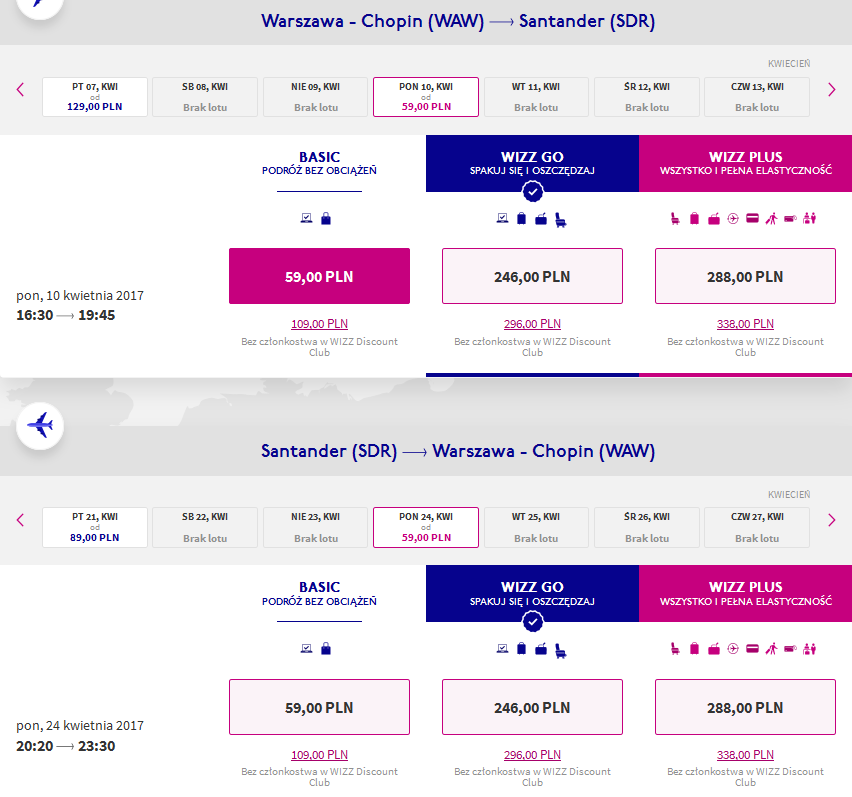Click circled airplane icon under return WIZZ PLUS
The height and width of the screenshot is (797, 852).
point(733,649)
